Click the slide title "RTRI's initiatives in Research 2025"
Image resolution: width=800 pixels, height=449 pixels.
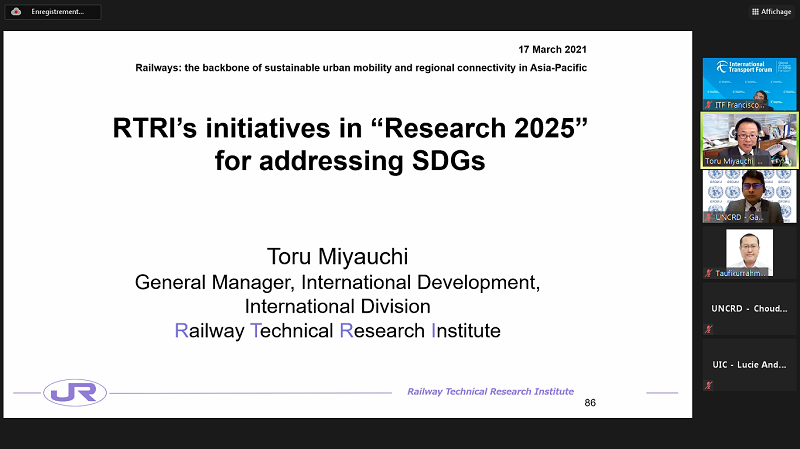point(350,128)
